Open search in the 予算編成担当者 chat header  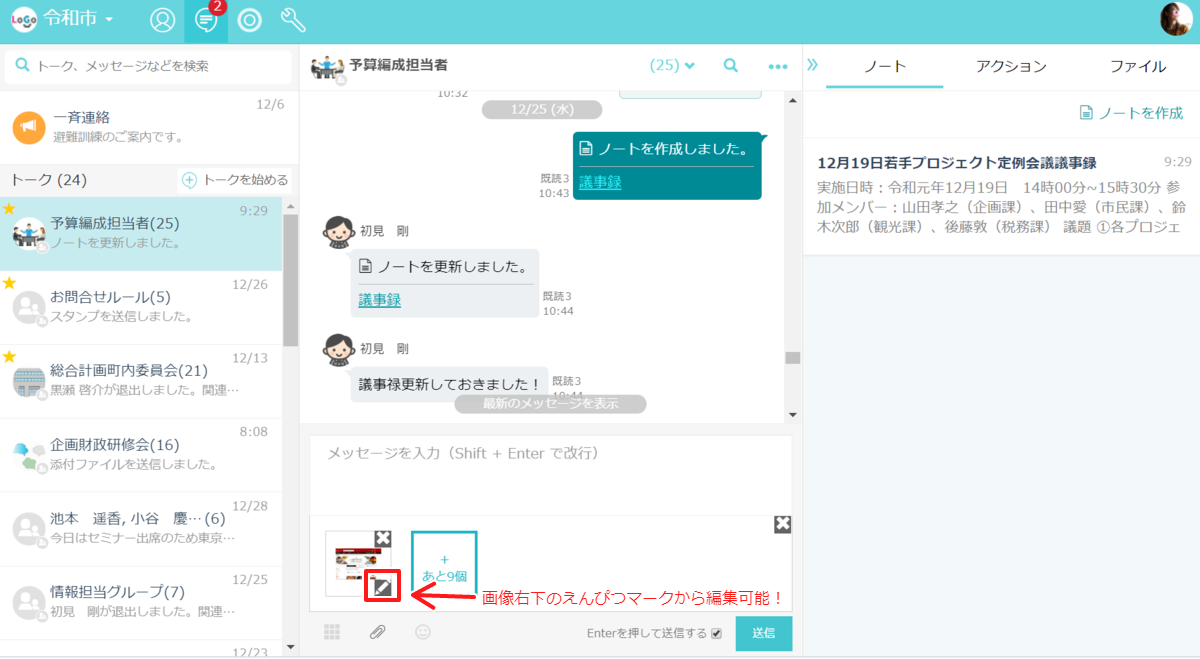pos(731,65)
